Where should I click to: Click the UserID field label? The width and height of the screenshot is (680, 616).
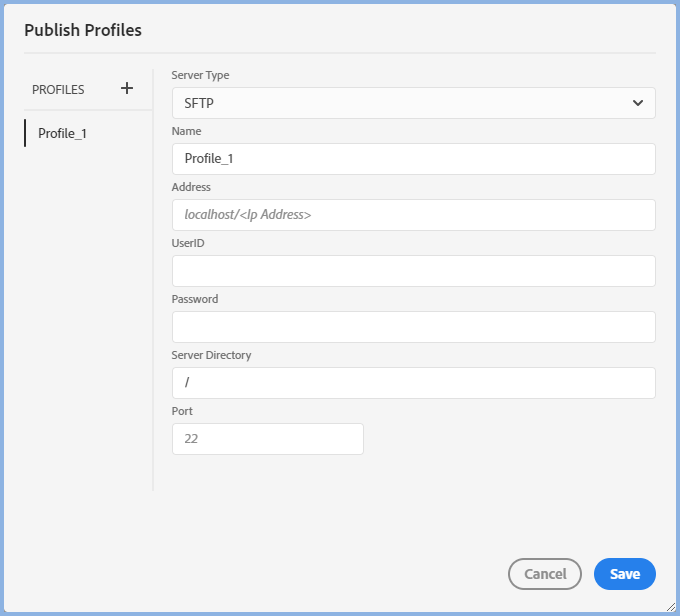tap(188, 243)
